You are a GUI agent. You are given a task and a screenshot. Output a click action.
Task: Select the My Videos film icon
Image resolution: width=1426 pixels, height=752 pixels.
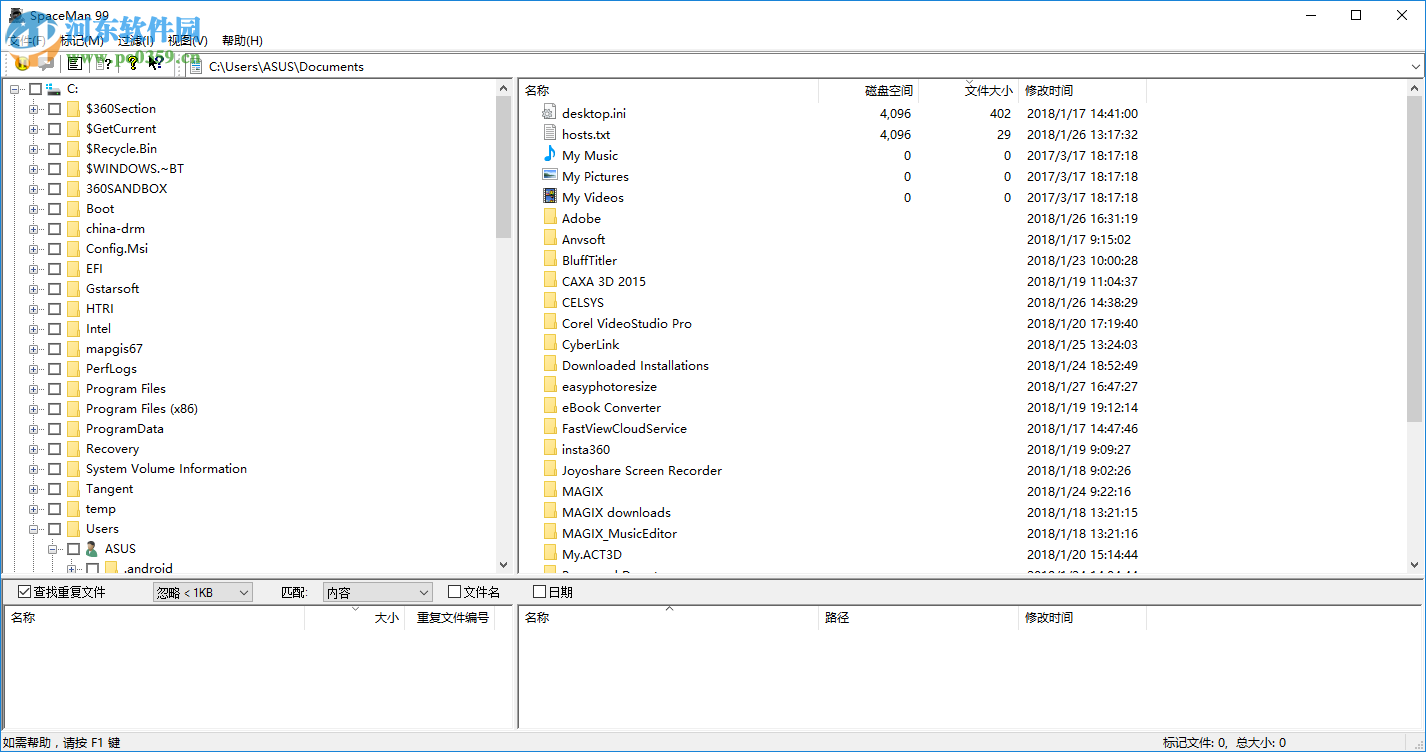549,197
